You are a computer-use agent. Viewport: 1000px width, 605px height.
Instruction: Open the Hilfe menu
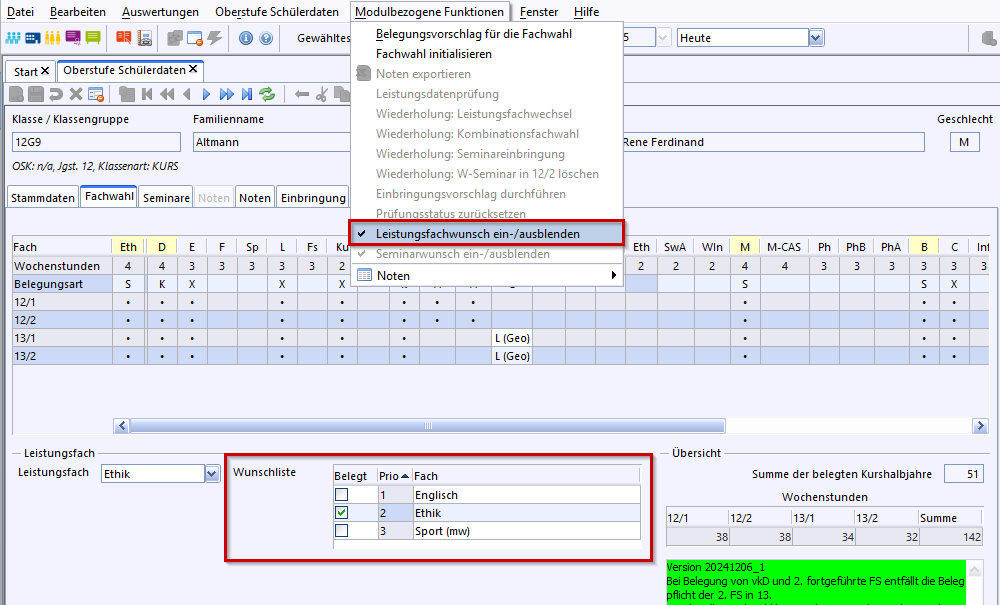587,11
